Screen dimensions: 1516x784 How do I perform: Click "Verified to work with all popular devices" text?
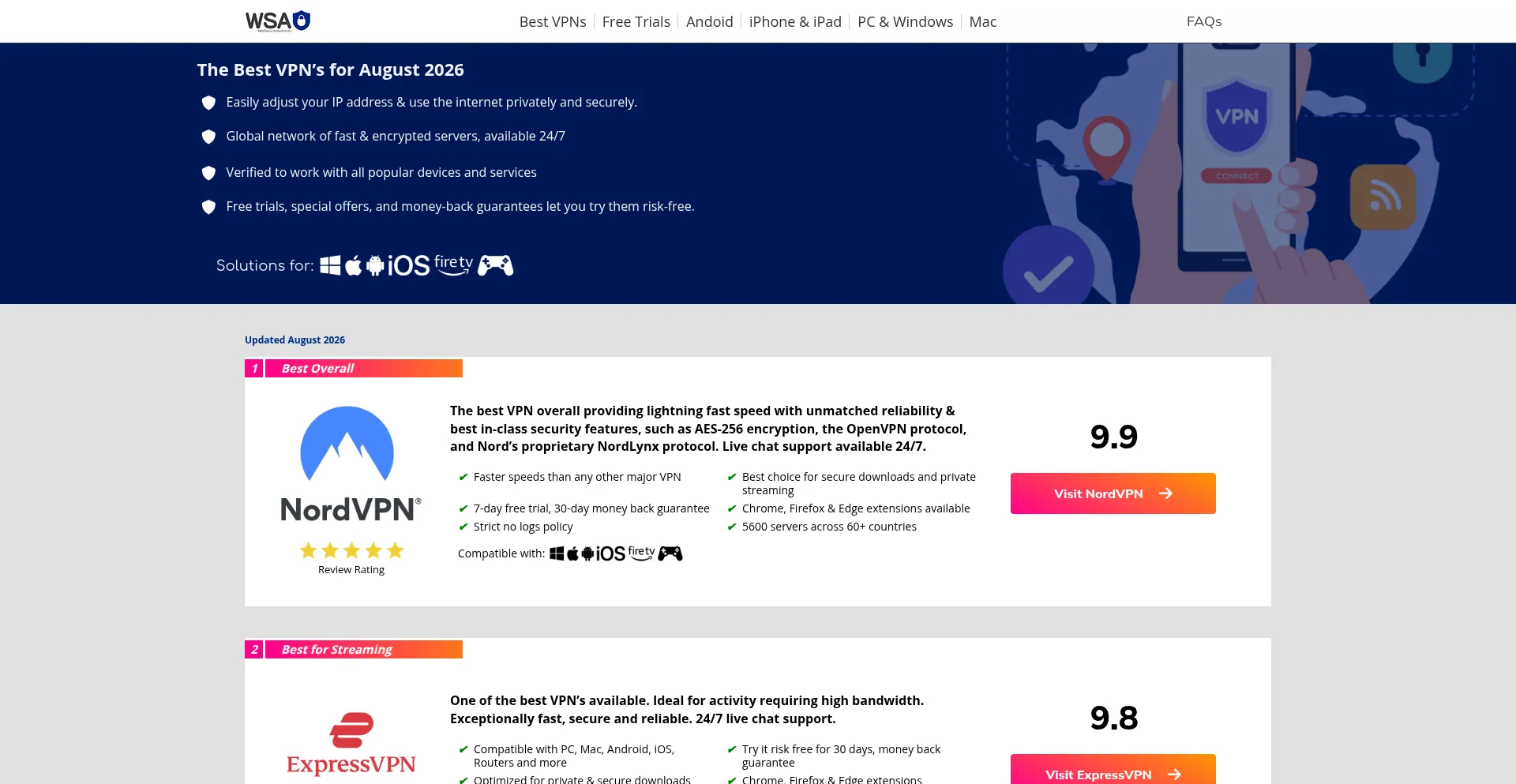coord(381,172)
